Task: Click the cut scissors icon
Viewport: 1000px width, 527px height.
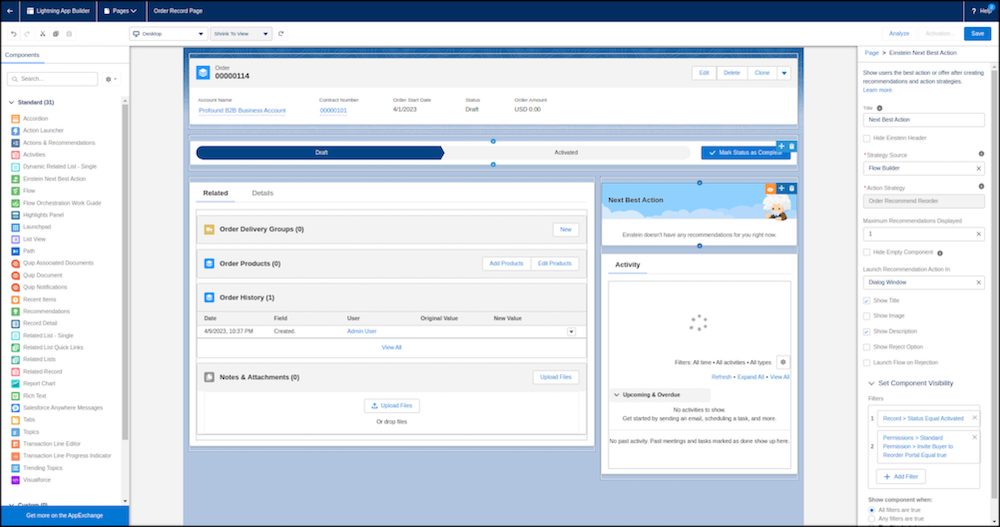Action: pyautogui.click(x=42, y=34)
